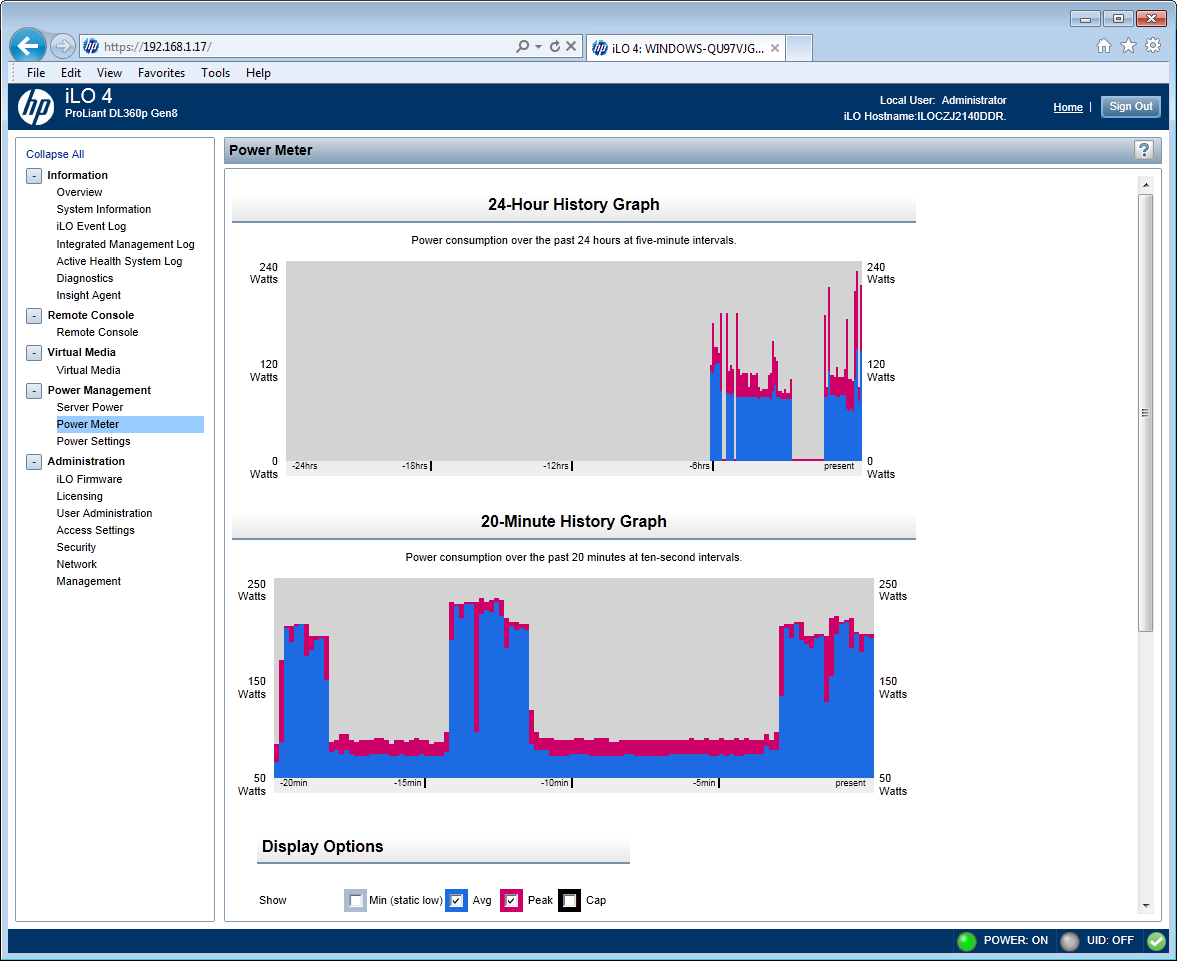Screen dimensions: 1177x961
Task: Open the Power Settings page
Action: [x=93, y=441]
